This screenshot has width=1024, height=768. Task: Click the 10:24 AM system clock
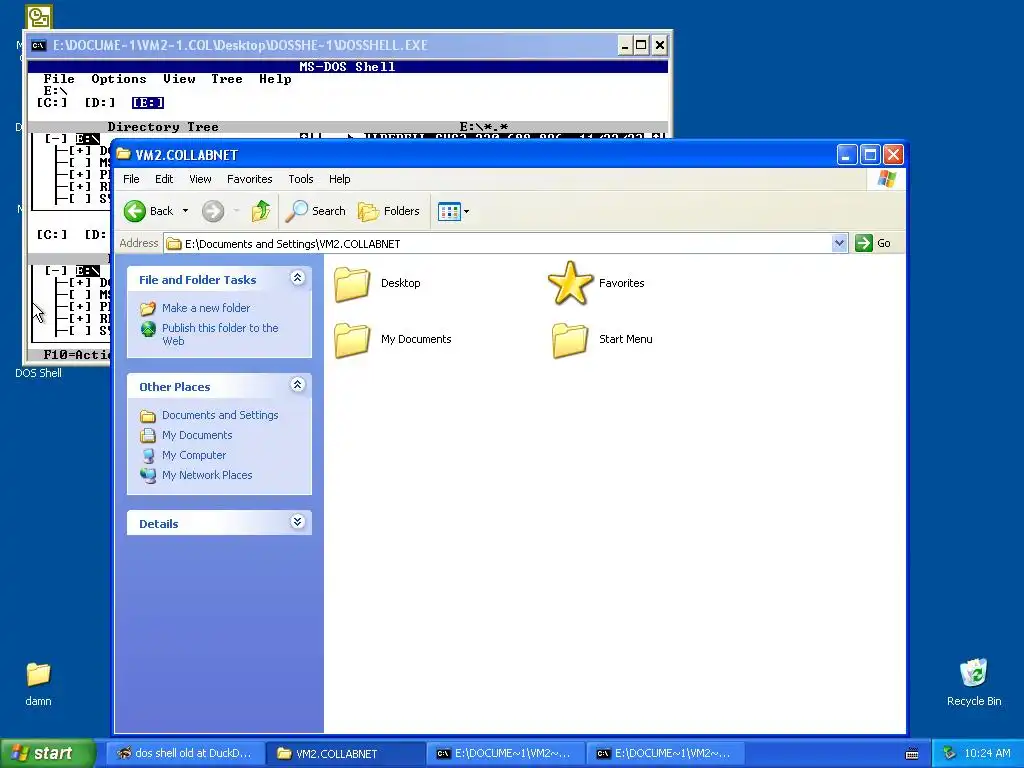click(x=987, y=753)
